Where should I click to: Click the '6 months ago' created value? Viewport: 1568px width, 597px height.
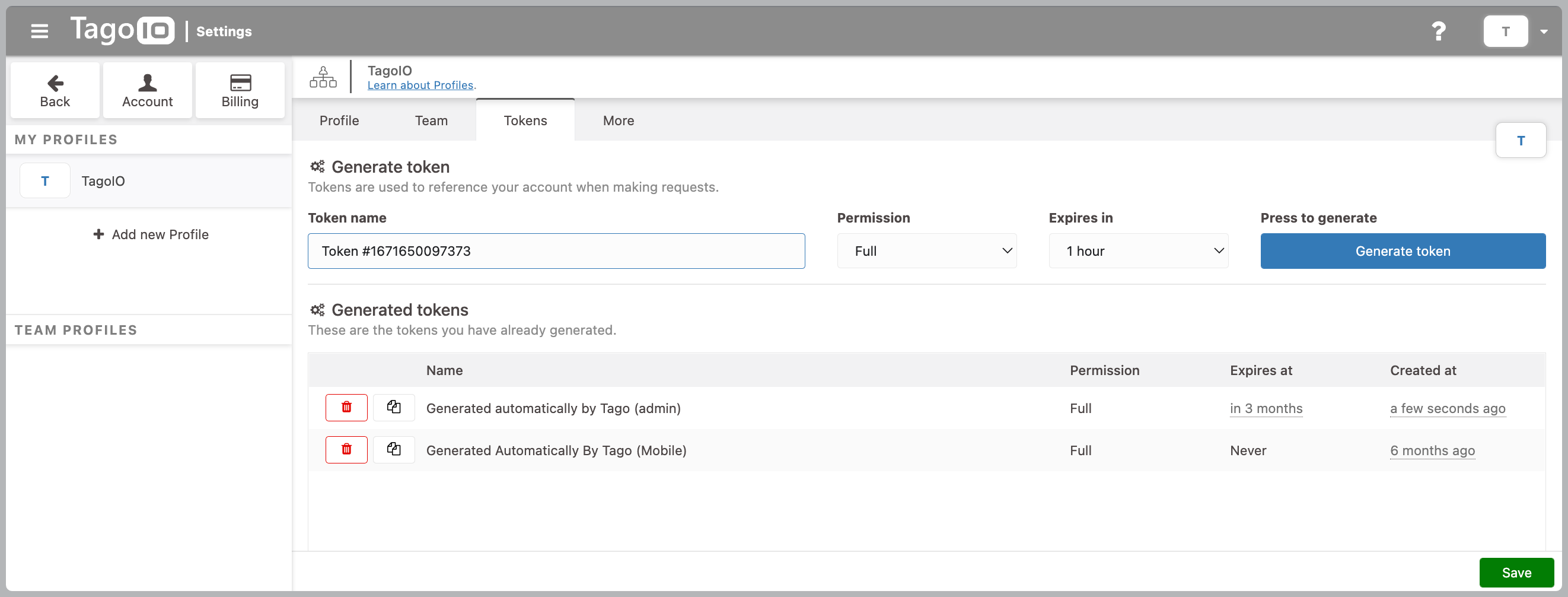(1432, 450)
